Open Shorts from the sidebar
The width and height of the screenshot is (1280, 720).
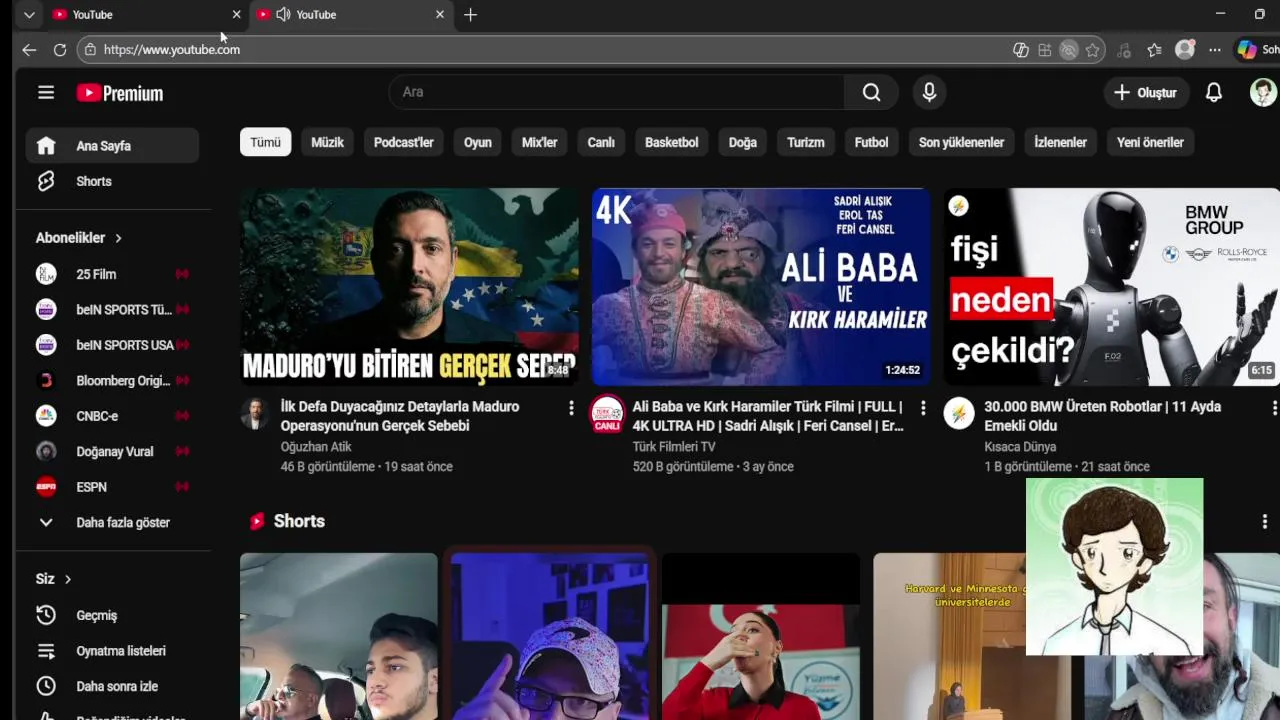112,181
